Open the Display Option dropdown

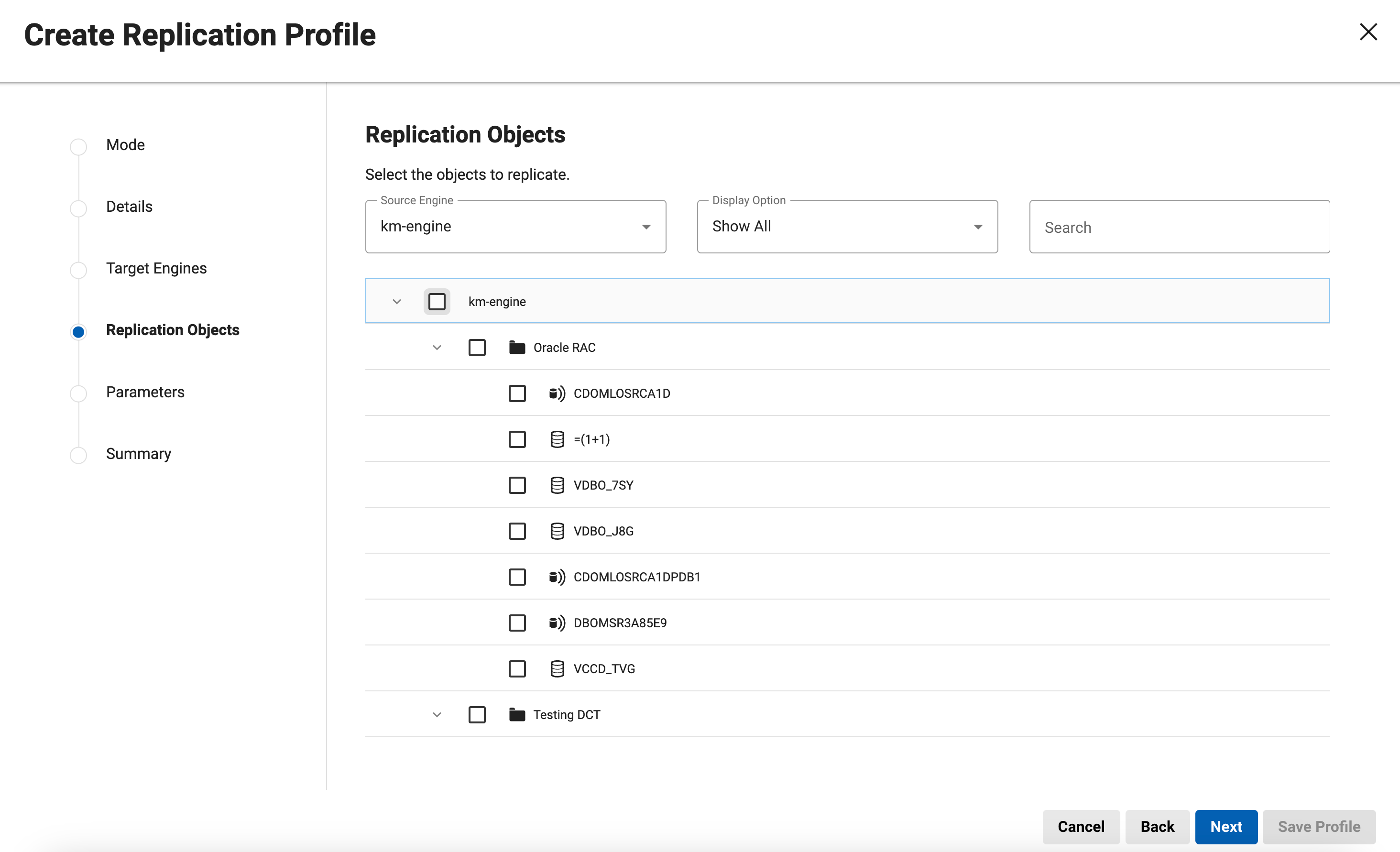point(847,227)
